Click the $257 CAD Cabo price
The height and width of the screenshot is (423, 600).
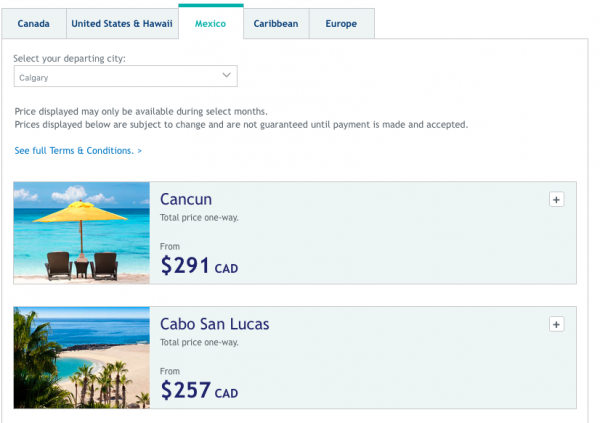coord(199,391)
